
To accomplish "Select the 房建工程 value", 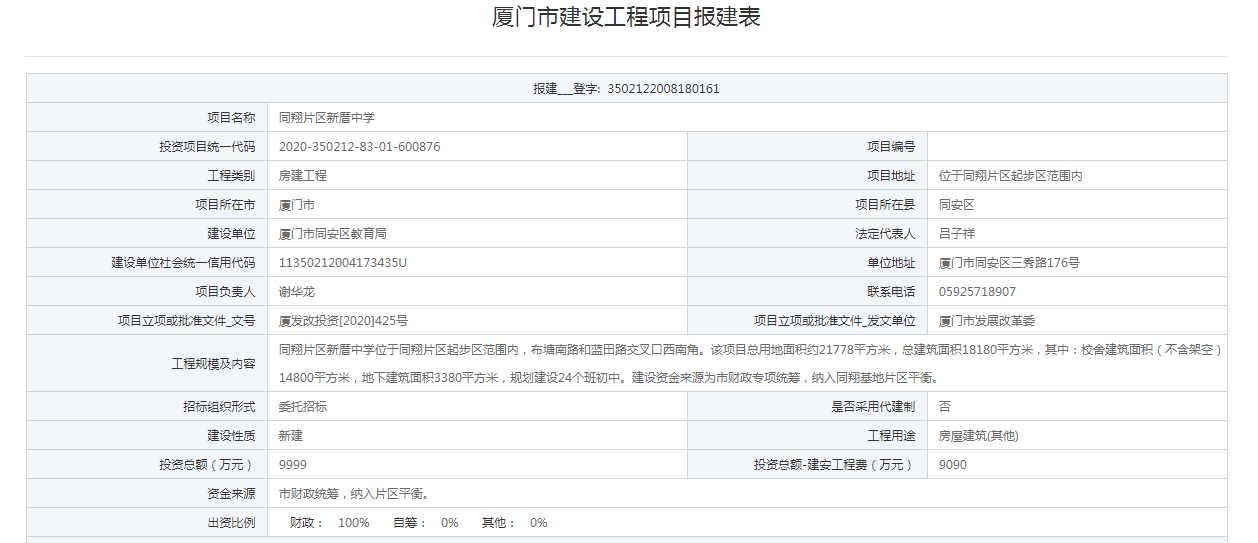I will click(x=303, y=176).
